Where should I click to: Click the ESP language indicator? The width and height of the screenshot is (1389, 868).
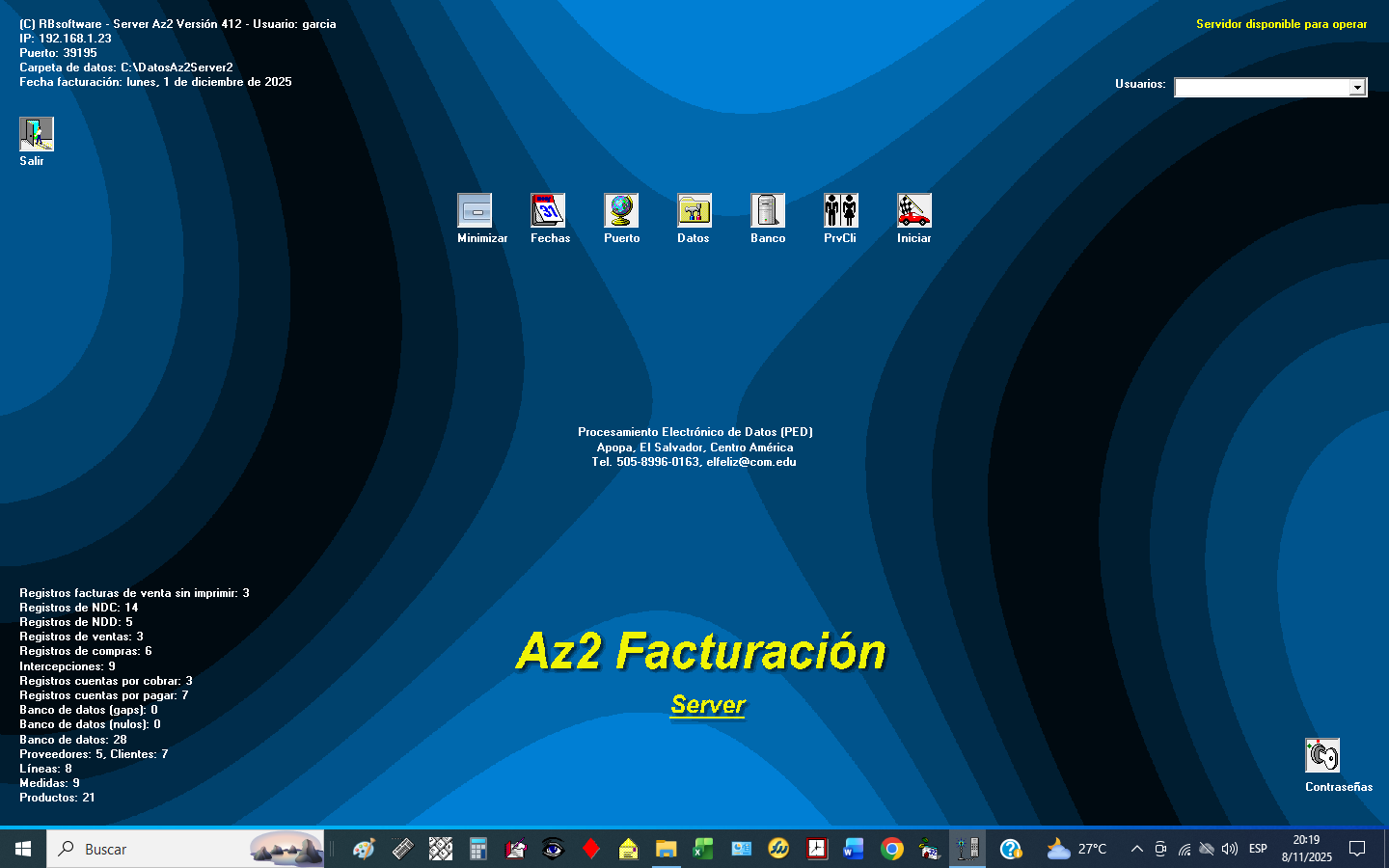point(1258,849)
